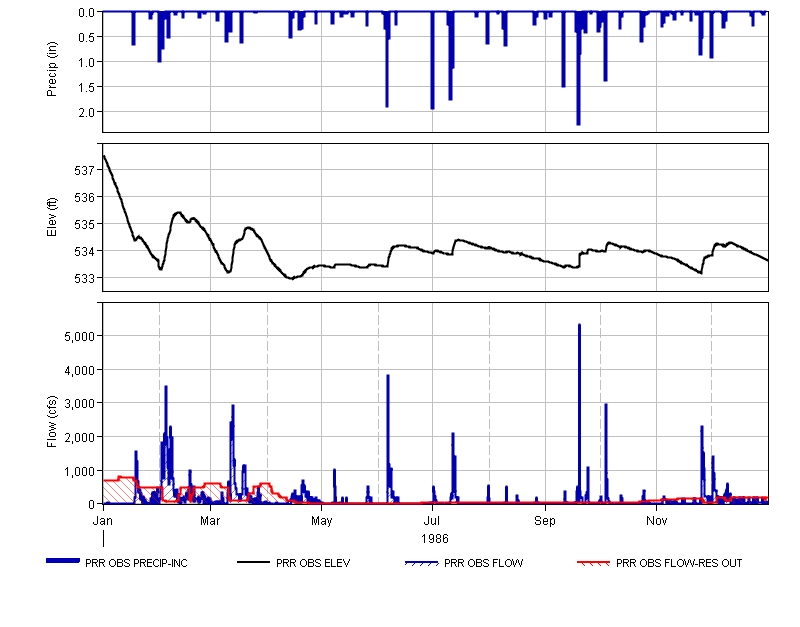Click the Mar tick label
The image size is (800, 627).
click(210, 521)
